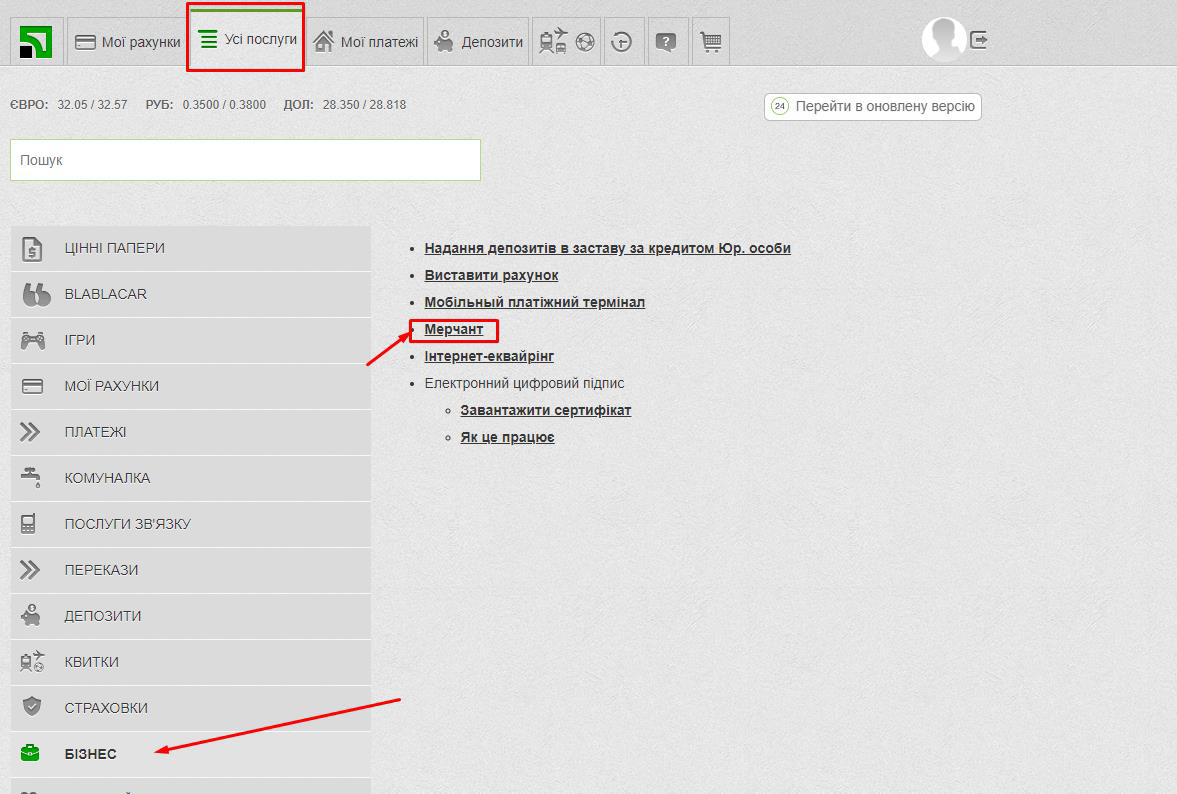Click the history clock icon in toolbar
Viewport: 1177px width, 794px height.
[622, 42]
